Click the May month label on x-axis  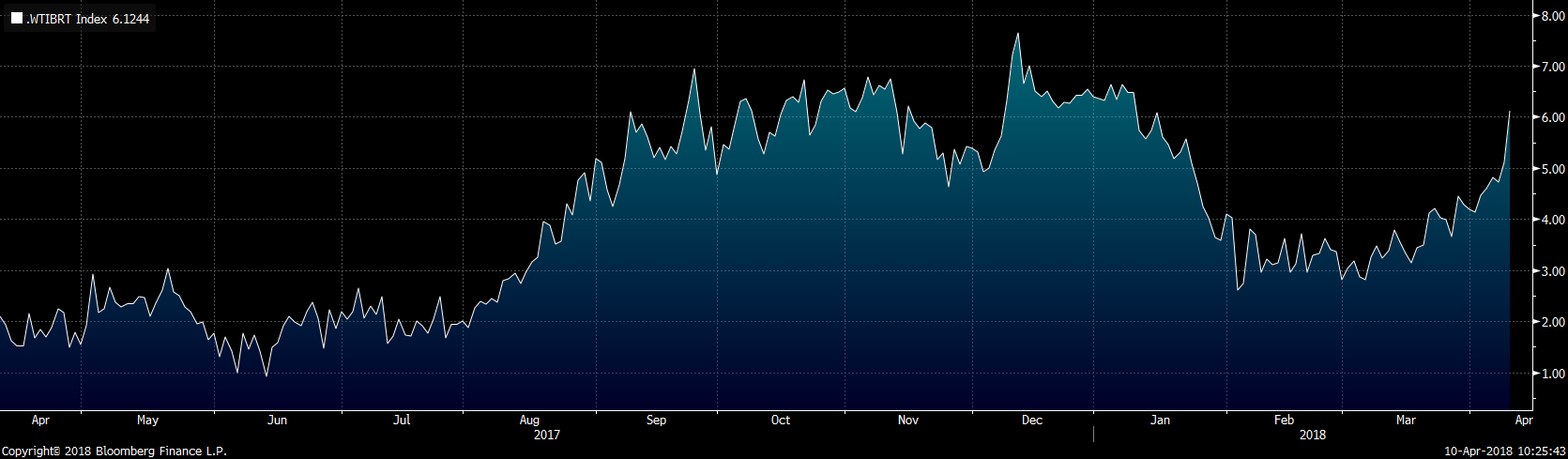point(147,420)
